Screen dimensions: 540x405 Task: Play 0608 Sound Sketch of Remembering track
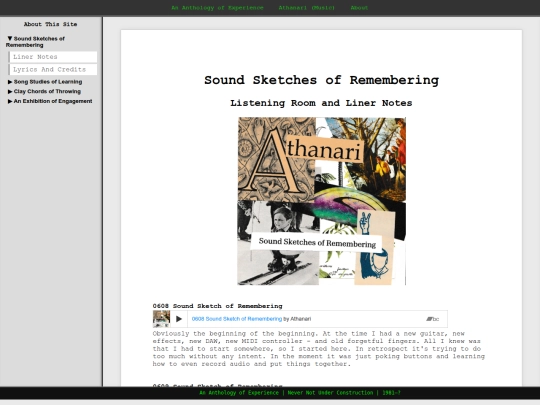point(179,319)
